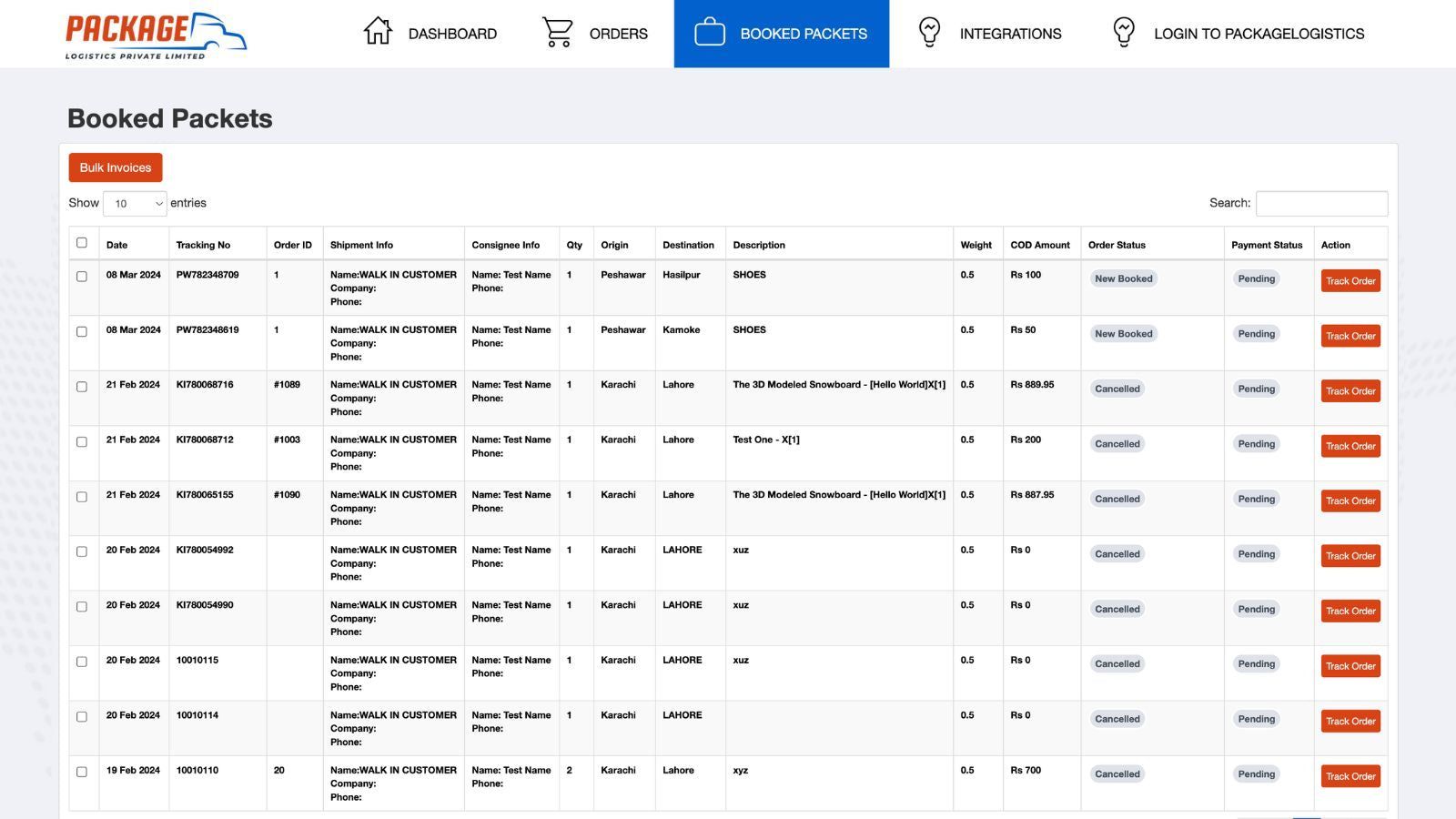
Task: Check the row for tracking PW782348709
Action: click(82, 277)
